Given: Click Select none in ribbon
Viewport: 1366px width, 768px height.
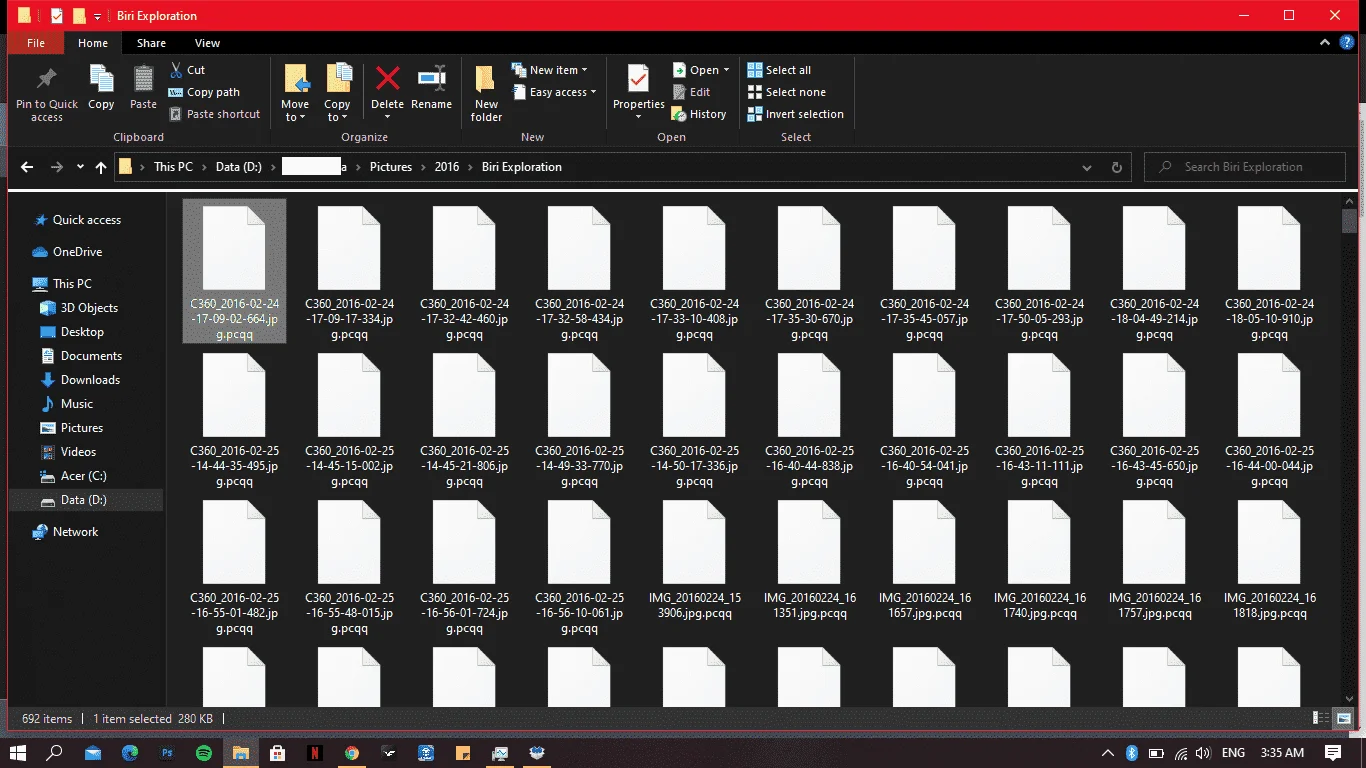Looking at the screenshot, I should [x=786, y=92].
